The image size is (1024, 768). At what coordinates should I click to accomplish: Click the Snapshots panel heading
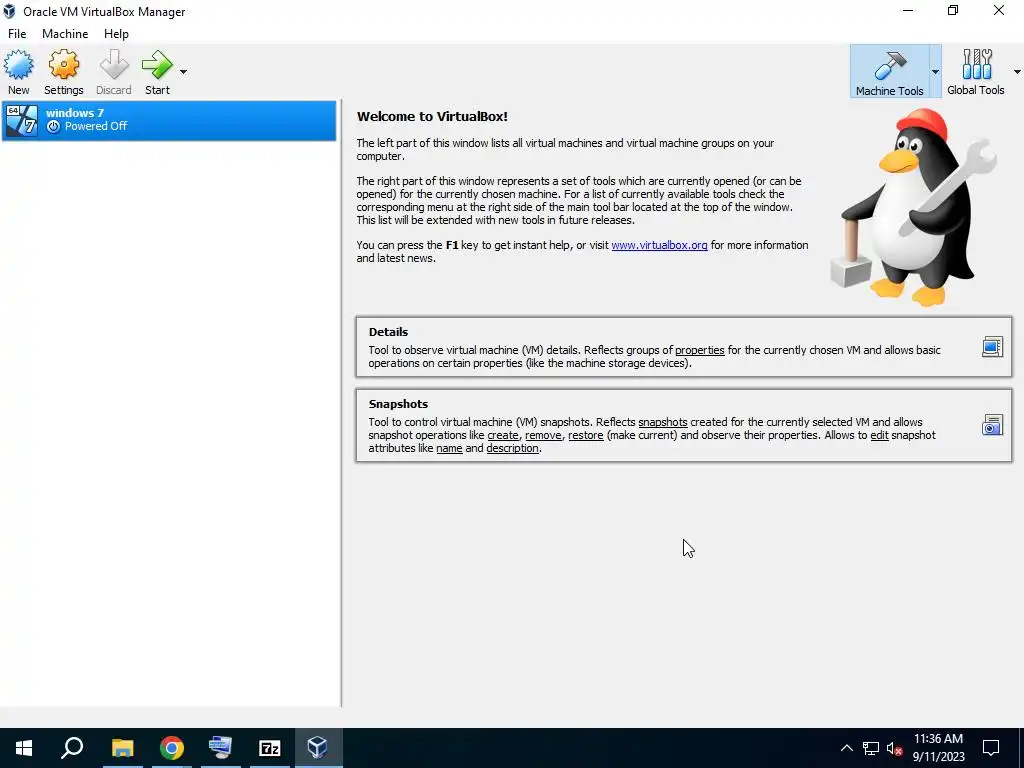(398, 404)
